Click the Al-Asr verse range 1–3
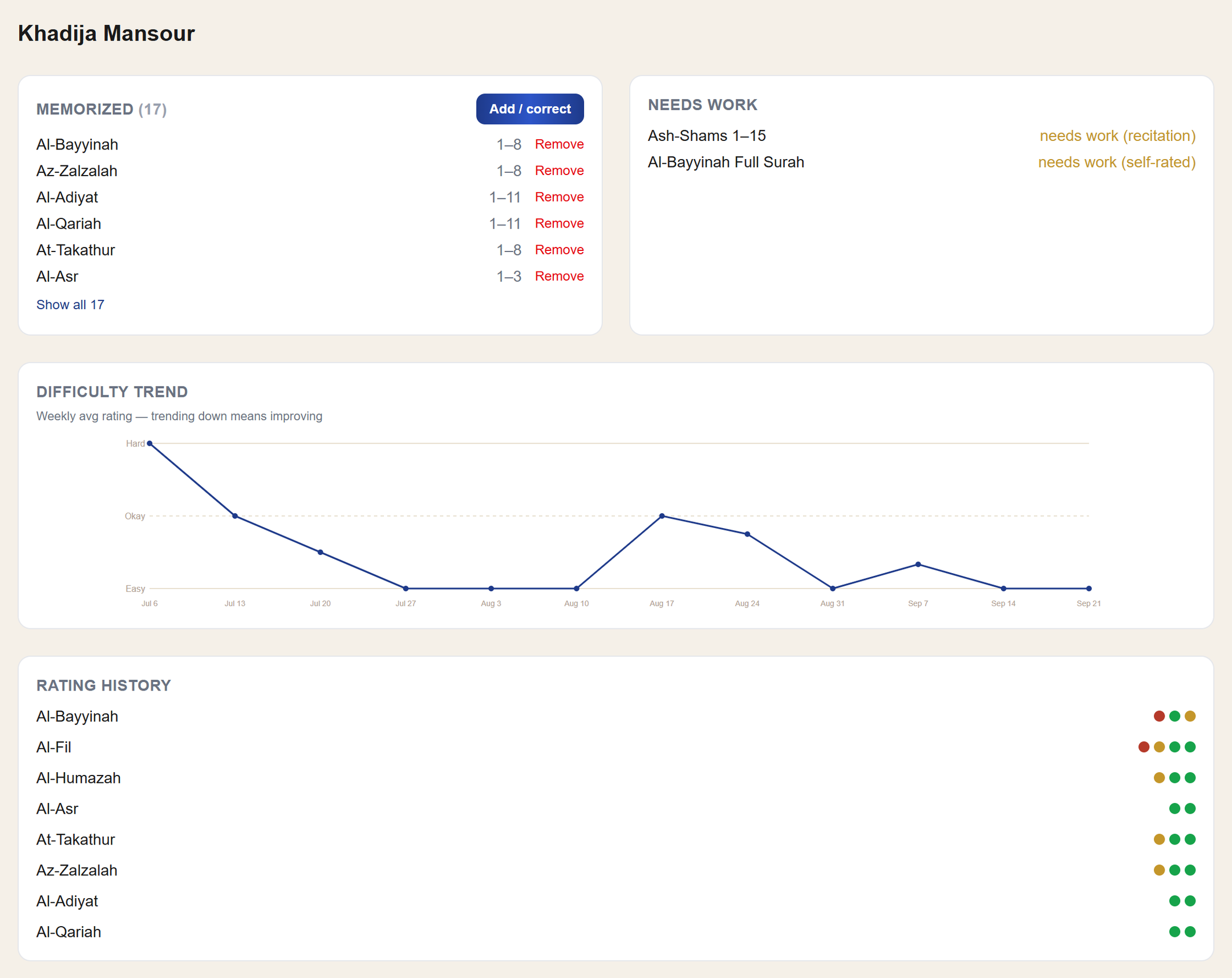The width and height of the screenshot is (1232, 978). point(509,277)
